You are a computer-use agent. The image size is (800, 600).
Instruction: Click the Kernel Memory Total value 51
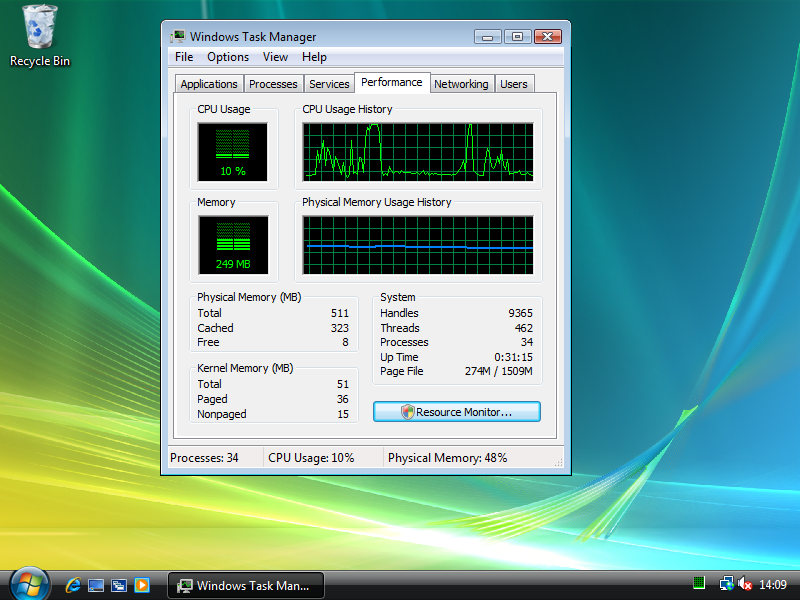point(343,384)
